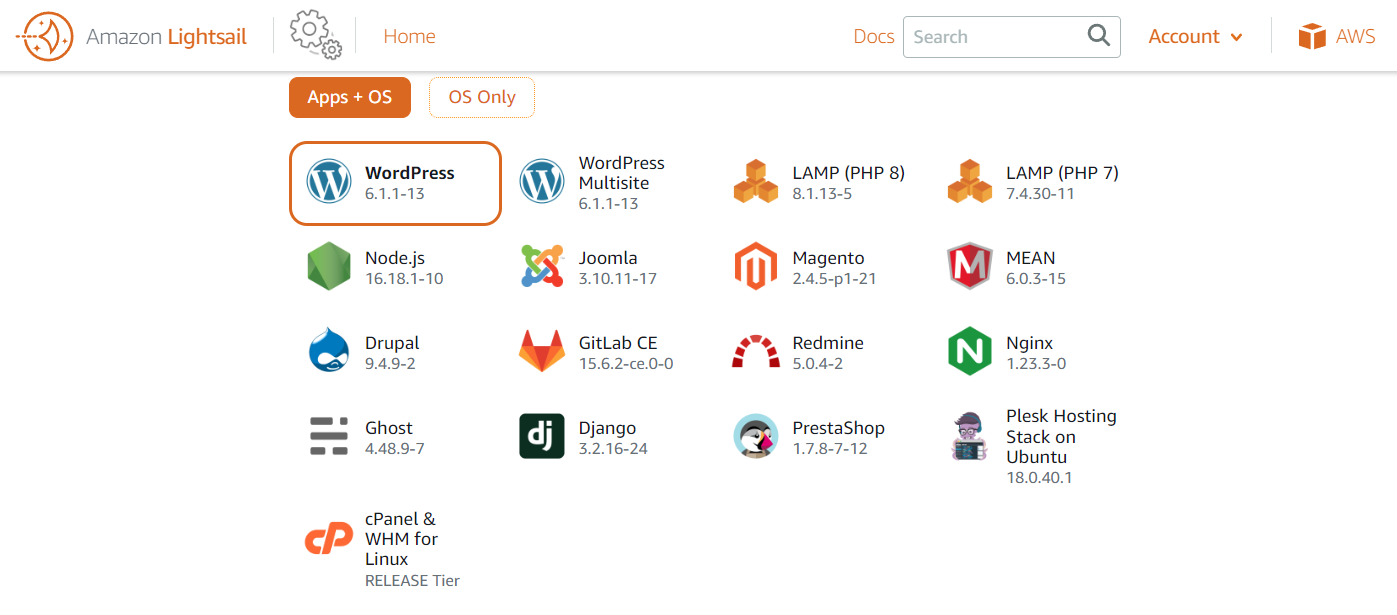The image size is (1397, 615).
Task: Pick the Nginx green hexagon icon
Action: coord(969,351)
